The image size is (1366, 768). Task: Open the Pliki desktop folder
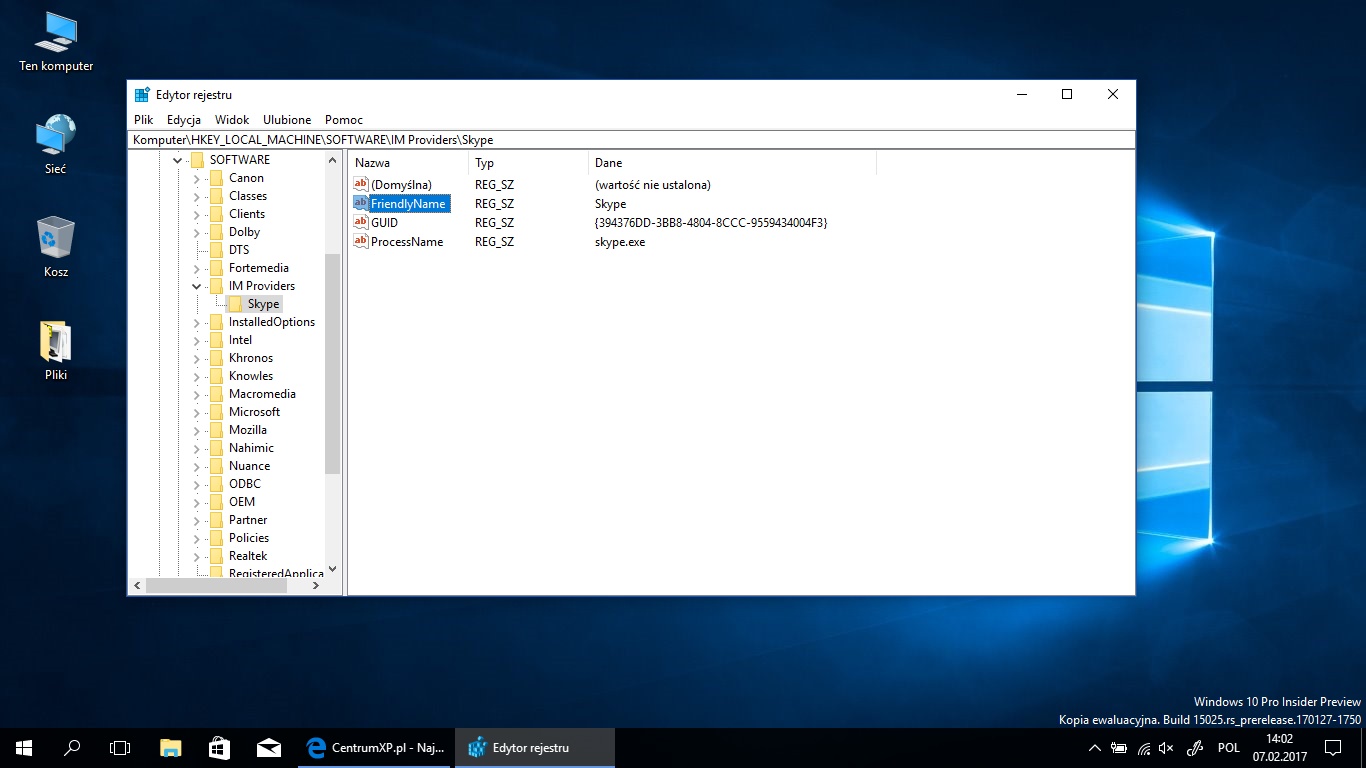56,351
